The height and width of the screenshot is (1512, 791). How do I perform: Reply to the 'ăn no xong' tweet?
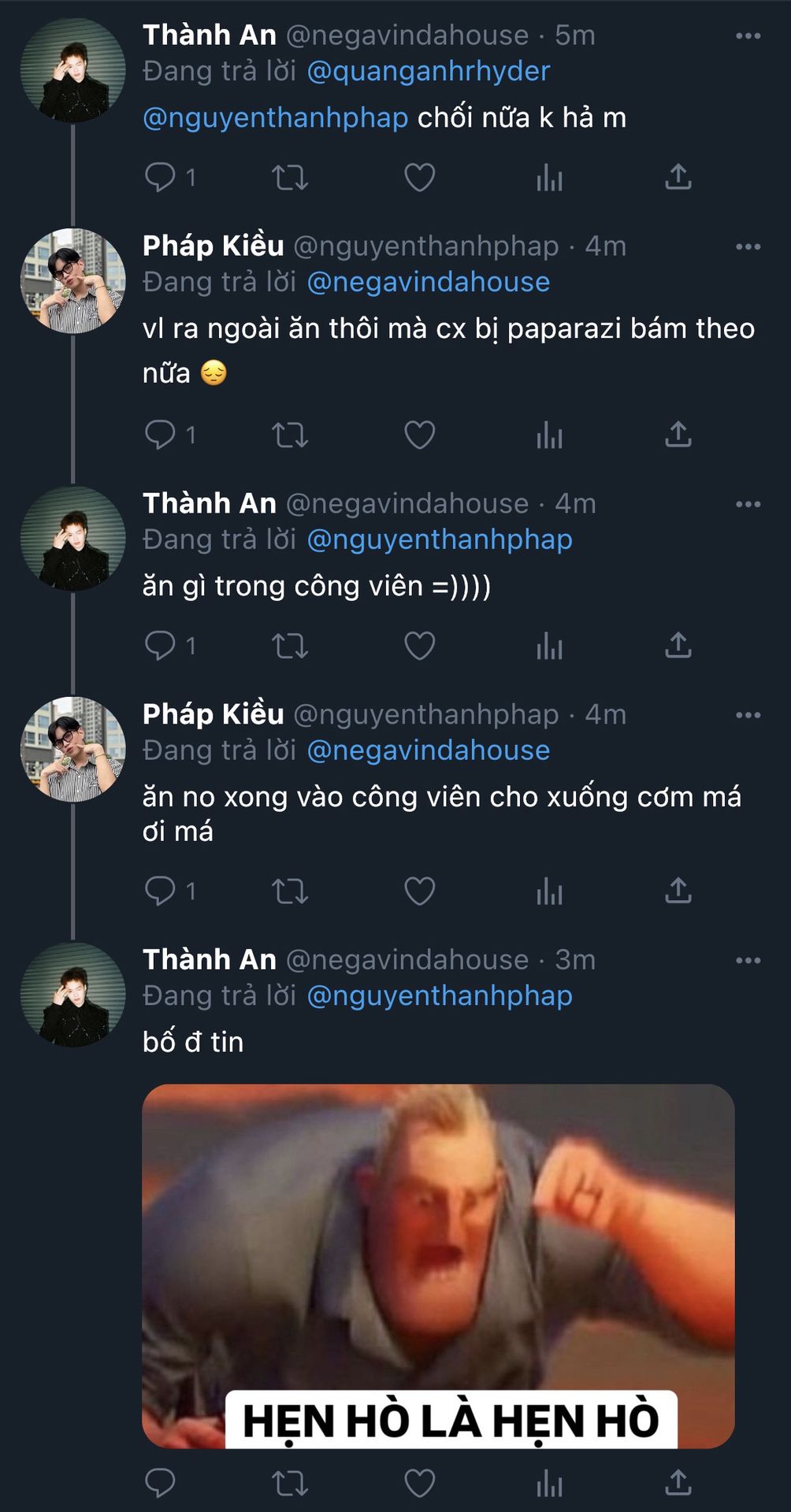(x=161, y=891)
